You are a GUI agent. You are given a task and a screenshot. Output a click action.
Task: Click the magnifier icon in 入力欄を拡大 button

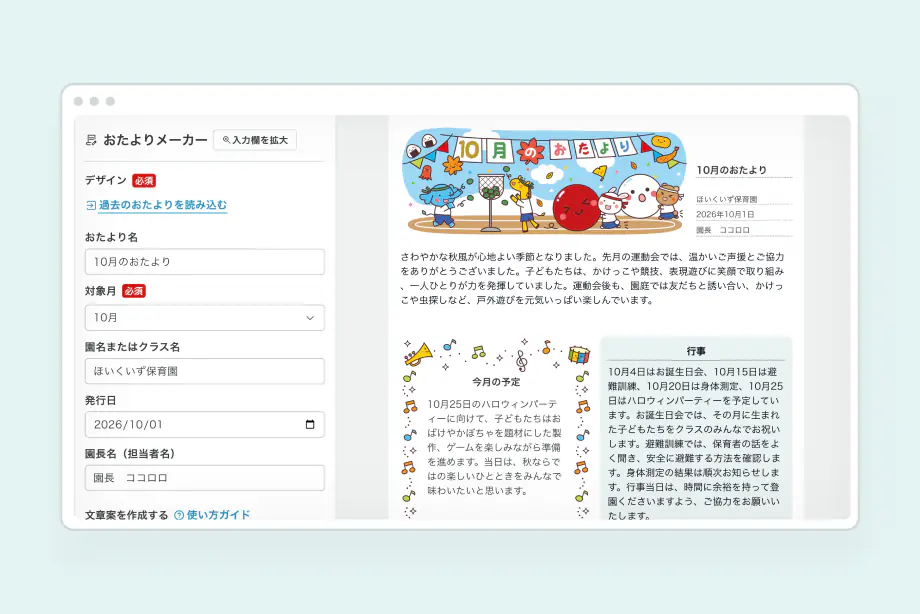coord(226,140)
